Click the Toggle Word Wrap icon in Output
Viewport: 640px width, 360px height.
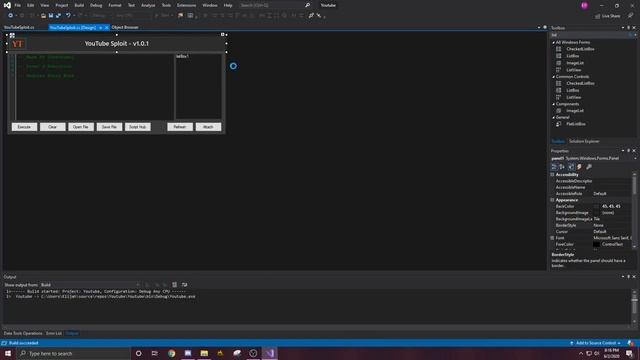(x=184, y=284)
